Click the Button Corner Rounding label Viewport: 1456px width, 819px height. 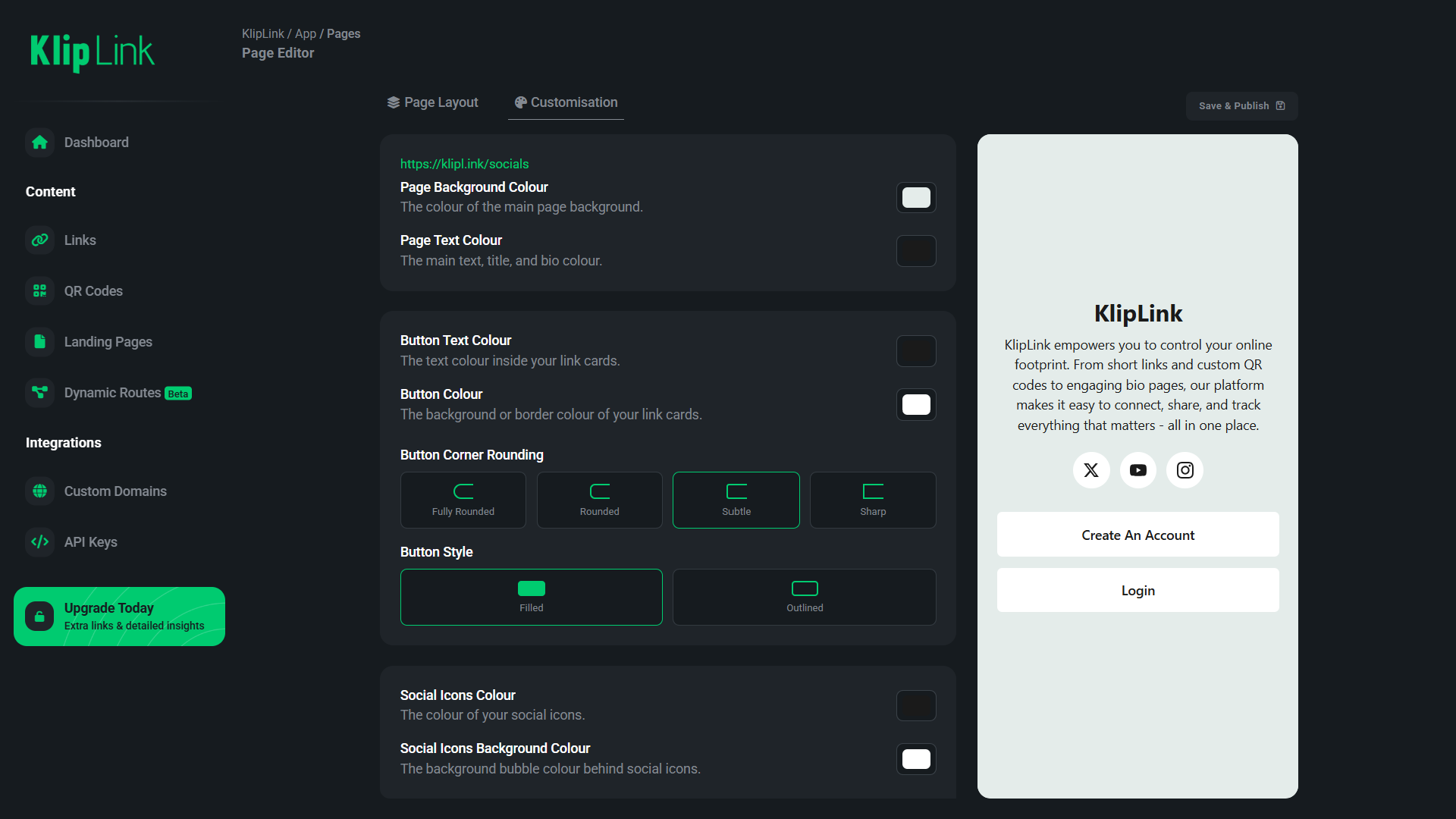(x=472, y=455)
